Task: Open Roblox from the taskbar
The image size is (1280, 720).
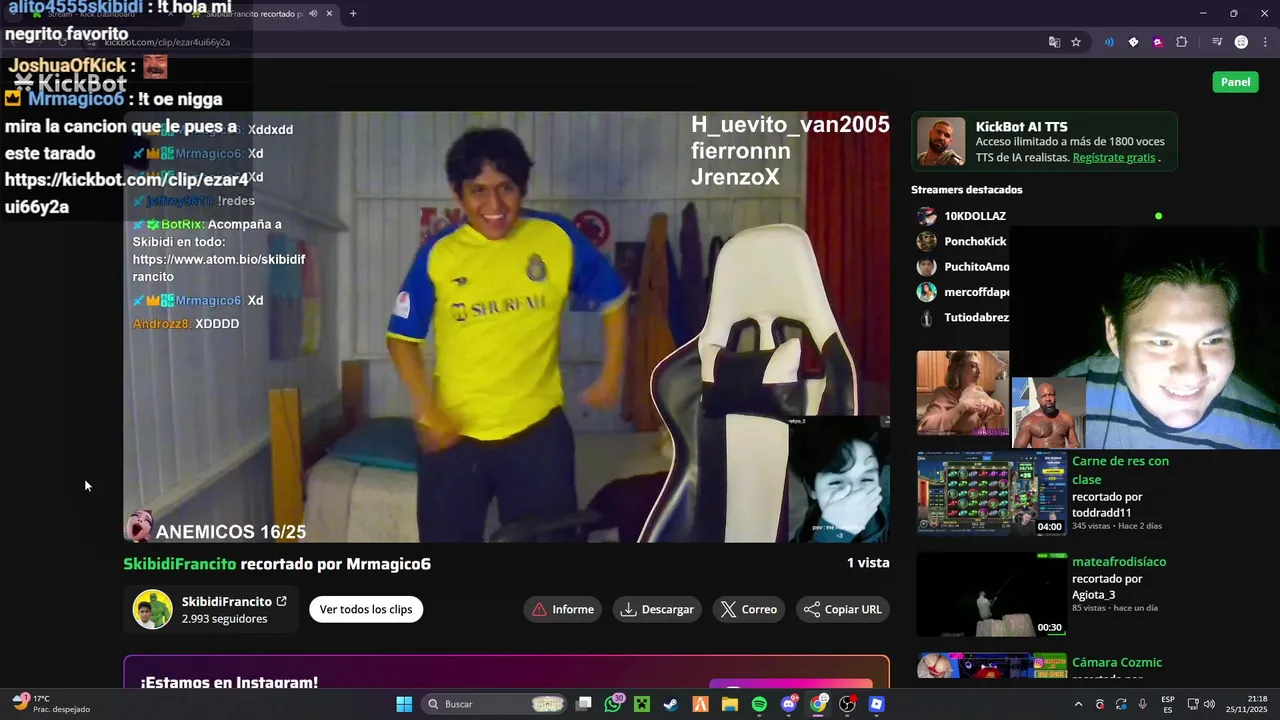Action: coord(877,704)
